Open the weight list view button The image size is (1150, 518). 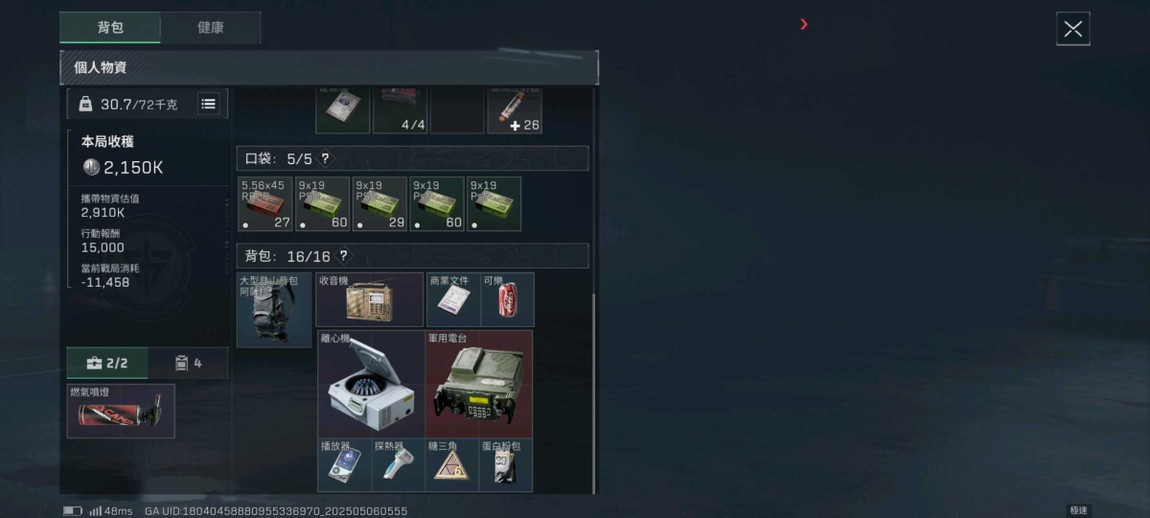coord(208,104)
